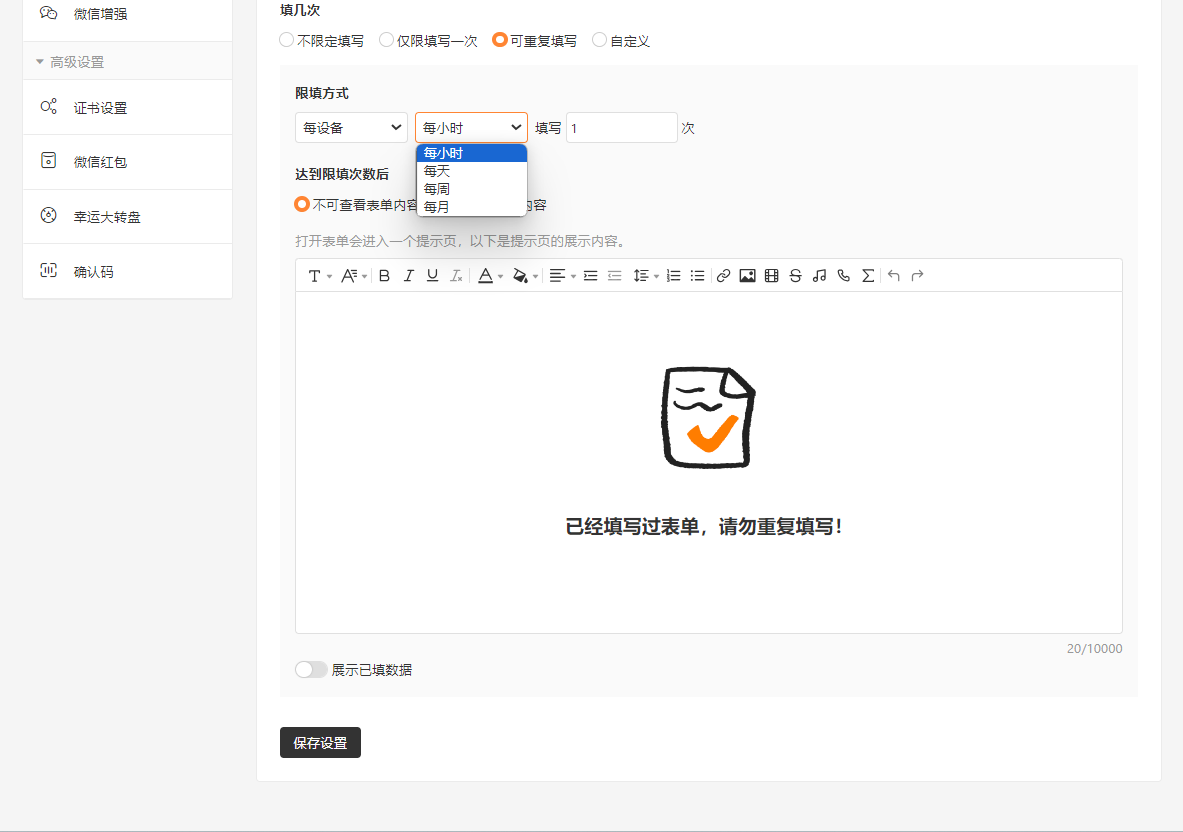Image resolution: width=1183 pixels, height=832 pixels.
Task: Increase indent of the paragraph
Action: (x=591, y=276)
